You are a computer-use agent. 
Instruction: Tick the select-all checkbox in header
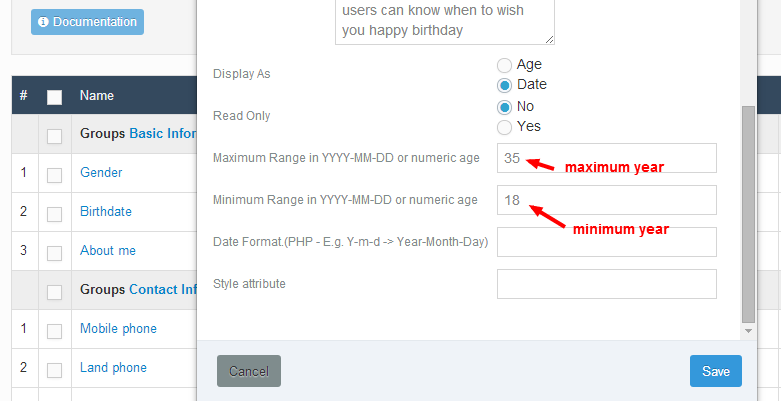(54, 97)
